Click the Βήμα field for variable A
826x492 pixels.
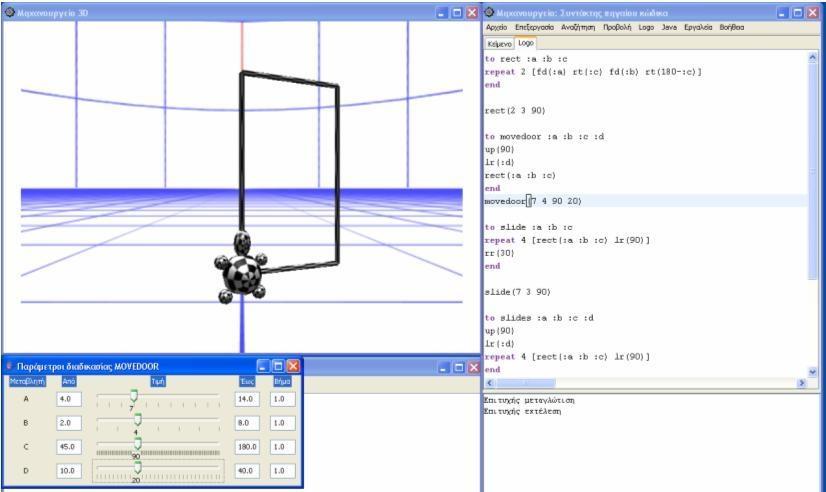click(x=282, y=399)
